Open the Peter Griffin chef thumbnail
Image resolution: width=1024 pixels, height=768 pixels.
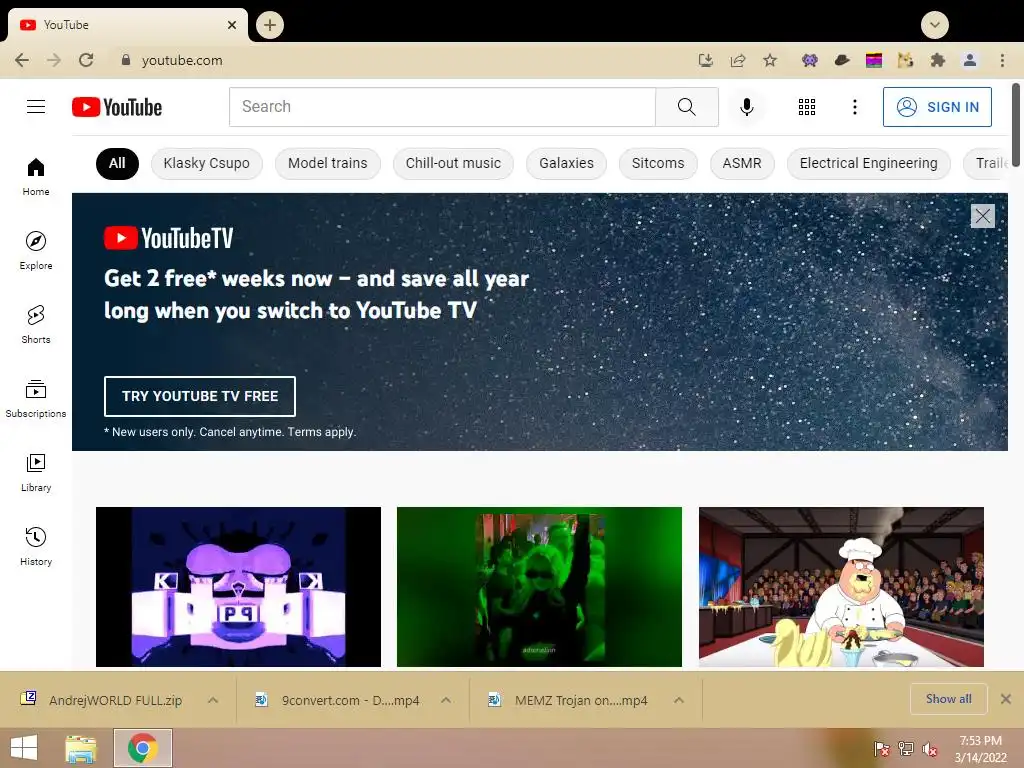841,587
